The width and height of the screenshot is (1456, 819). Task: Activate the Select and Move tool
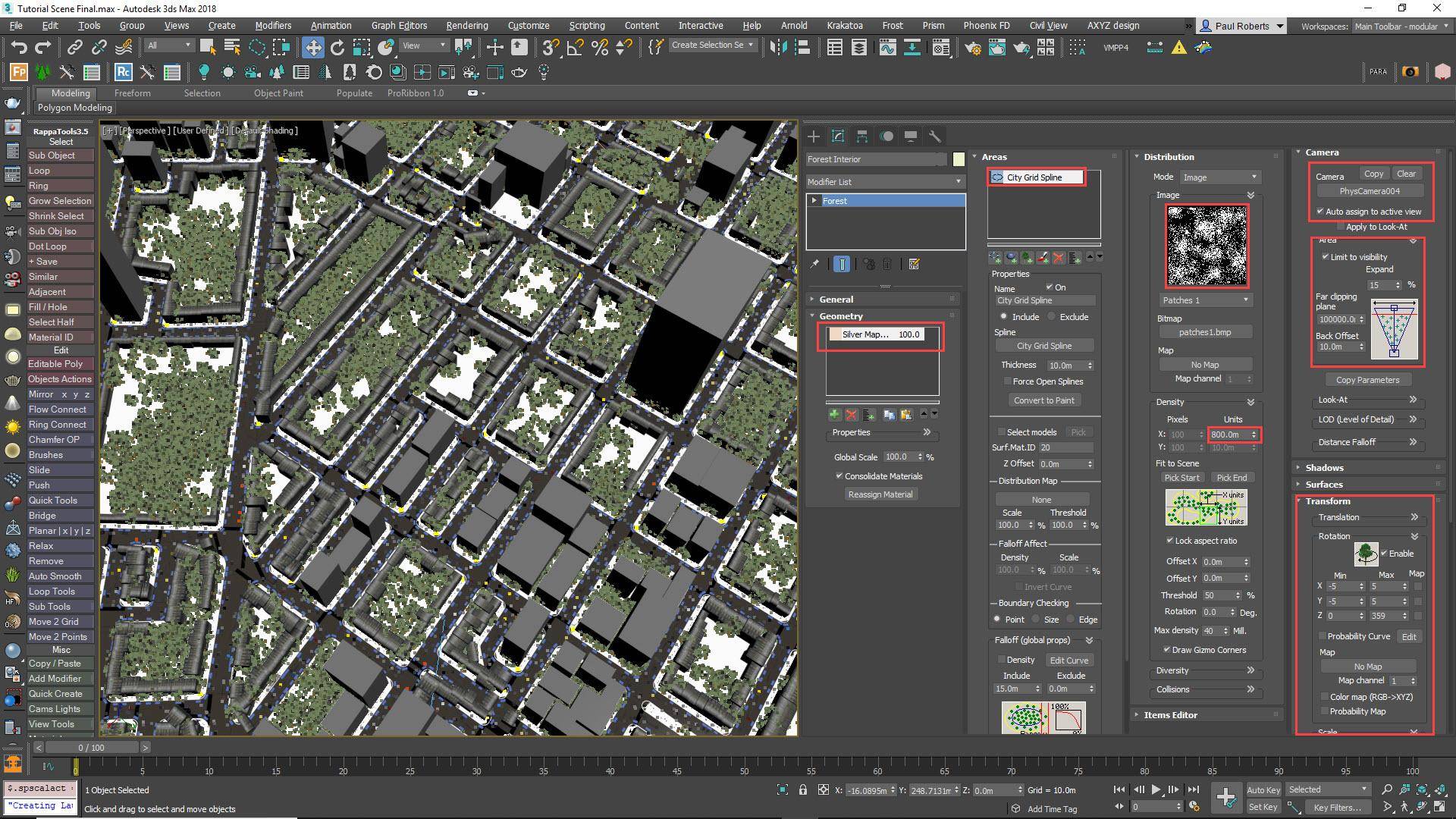point(313,47)
